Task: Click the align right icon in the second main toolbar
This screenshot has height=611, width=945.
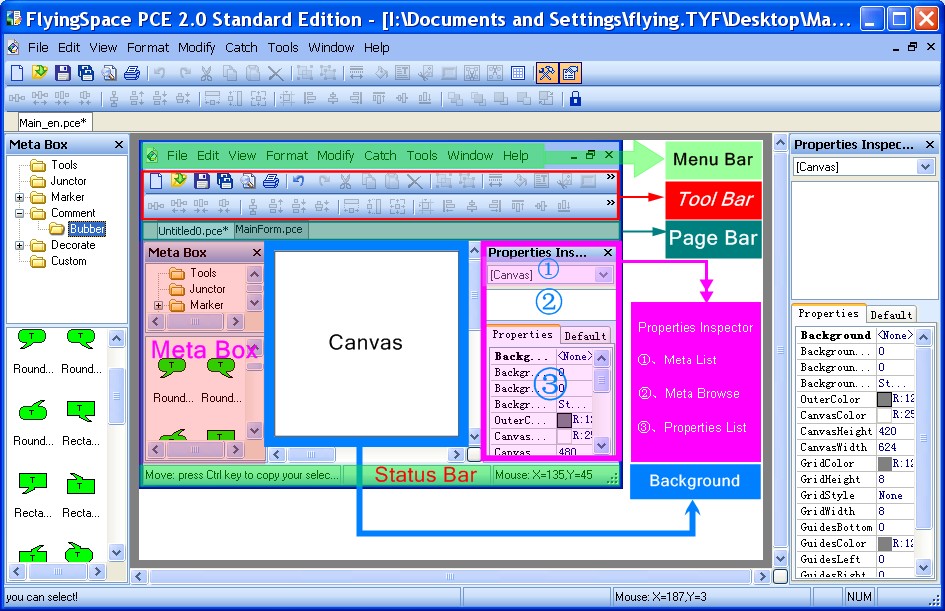Action: pos(356,98)
